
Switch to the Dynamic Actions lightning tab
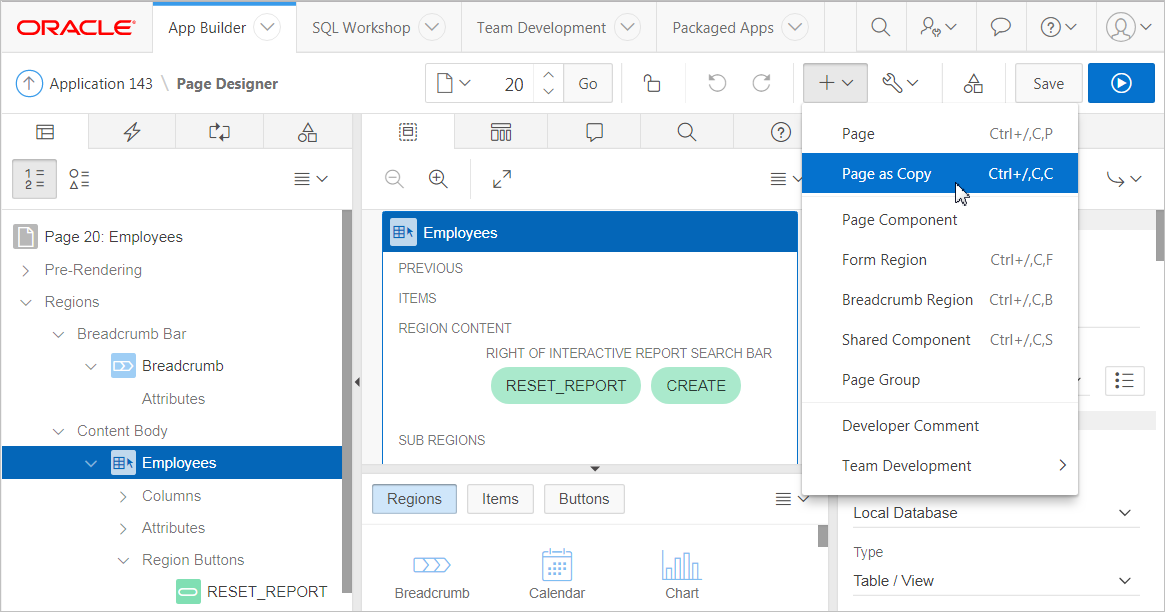[x=132, y=132]
